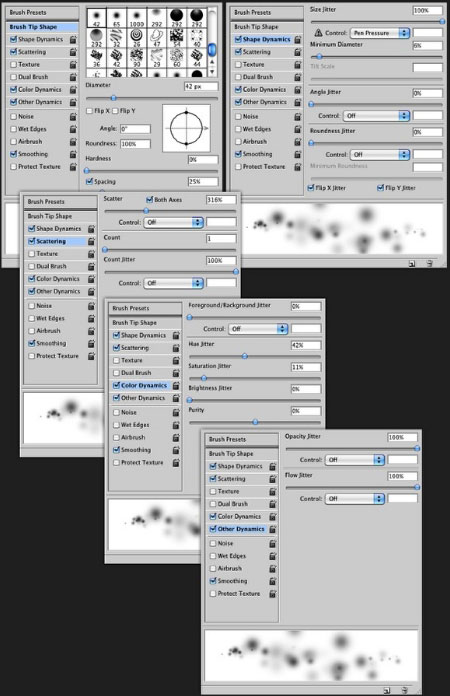Viewport: 450px width, 696px height.
Task: Click the Scatter 316% value field
Action: tap(221, 200)
